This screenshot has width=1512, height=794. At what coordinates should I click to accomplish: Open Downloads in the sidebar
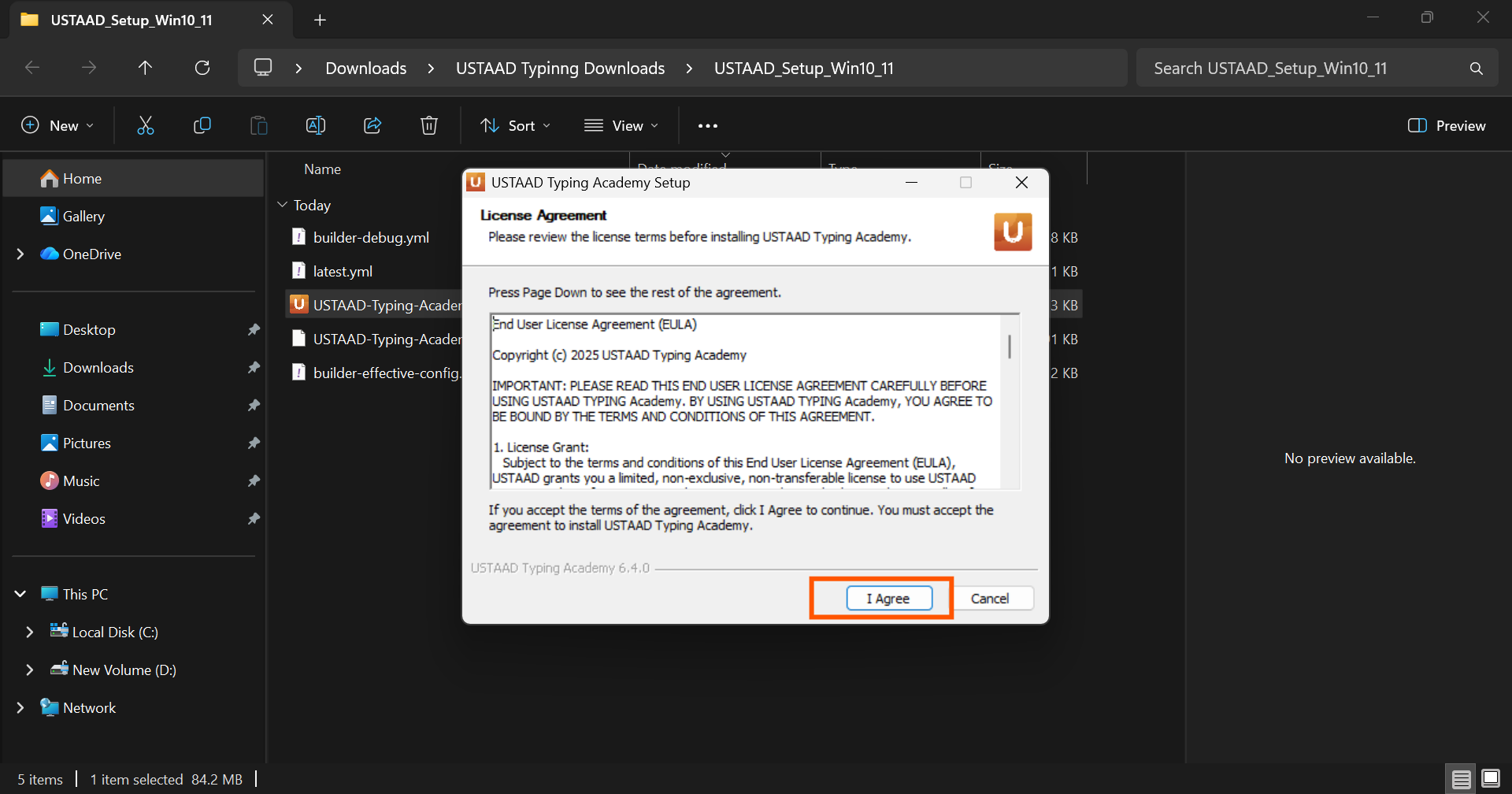(98, 367)
